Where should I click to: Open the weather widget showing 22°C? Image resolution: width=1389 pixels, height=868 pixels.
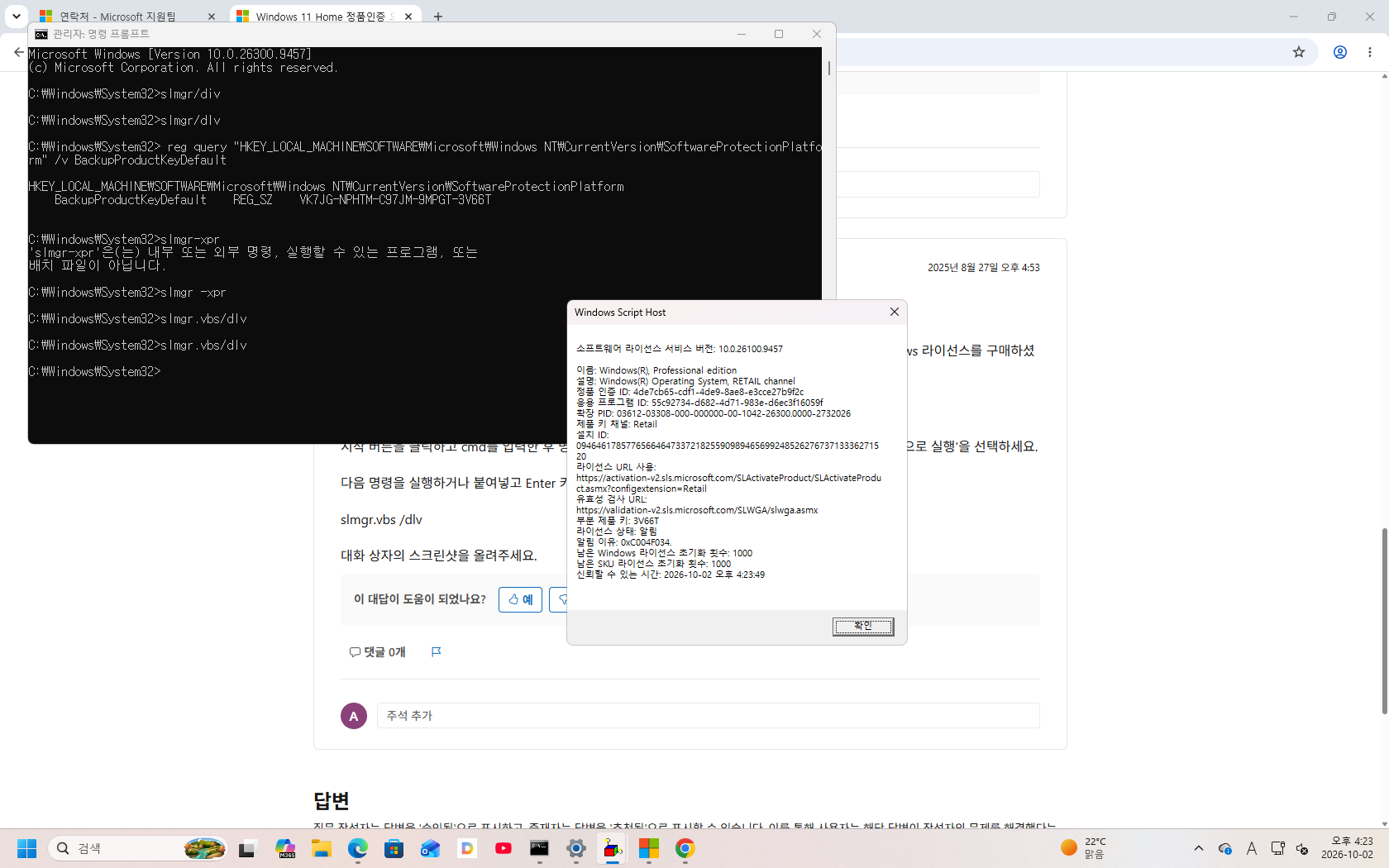tap(1083, 848)
